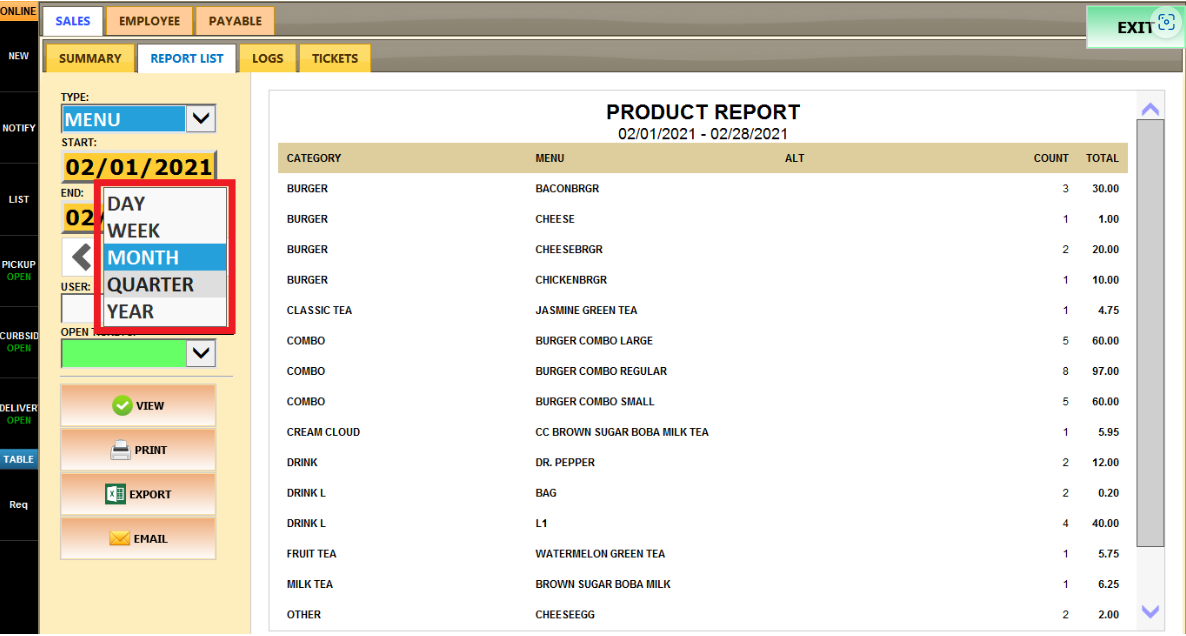Click the envelope icon on Email
Viewport: 1186px width, 636px height.
click(x=120, y=538)
